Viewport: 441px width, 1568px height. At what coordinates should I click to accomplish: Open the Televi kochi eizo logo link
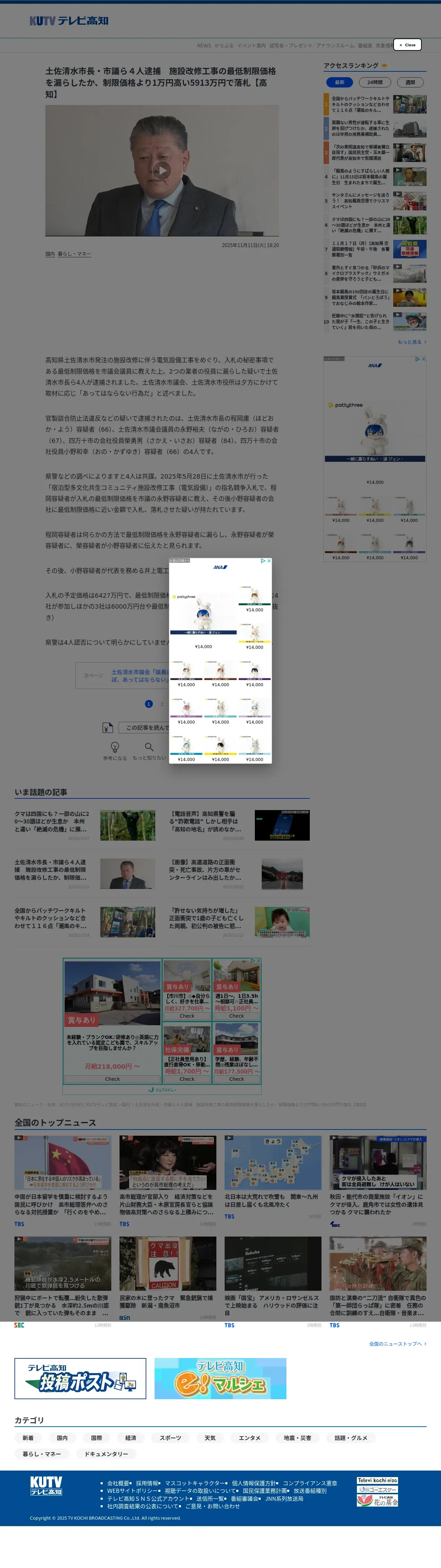click(x=378, y=1480)
